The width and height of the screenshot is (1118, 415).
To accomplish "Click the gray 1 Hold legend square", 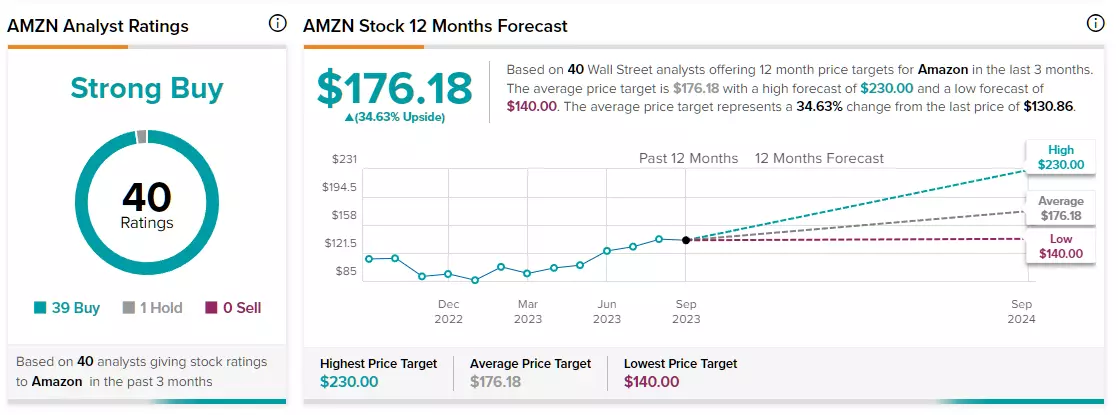I will [129, 308].
